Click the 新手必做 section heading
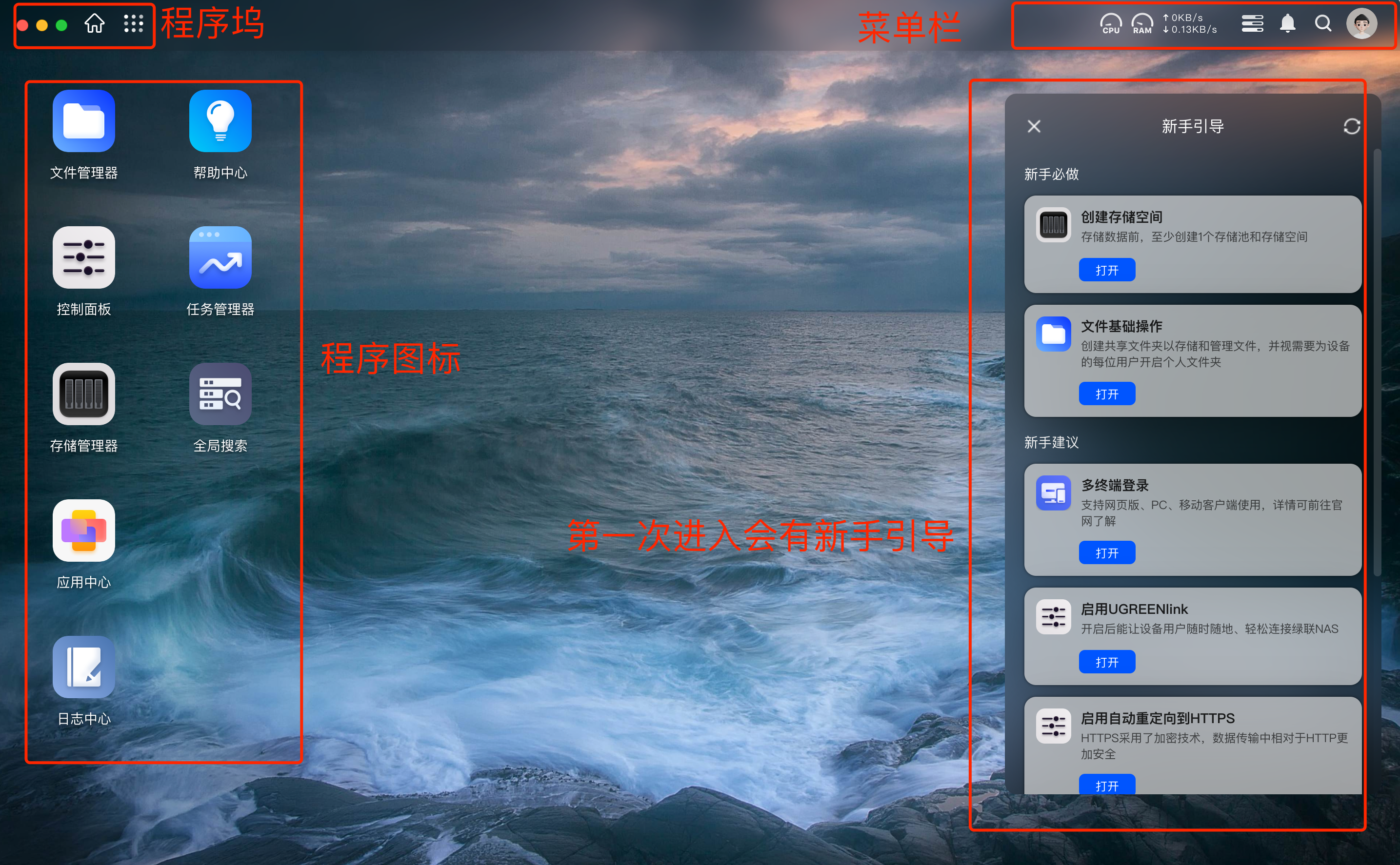Image resolution: width=1400 pixels, height=865 pixels. 1051,174
